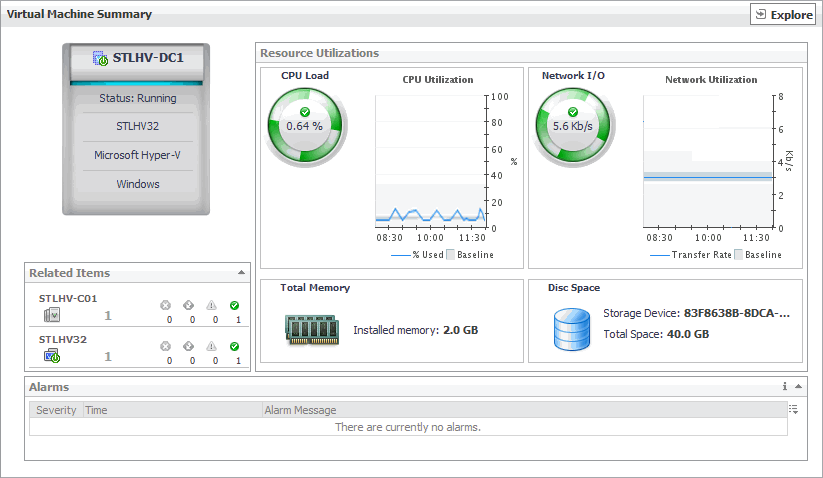Collapse the Alarms panel
The image size is (823, 478).
click(798, 386)
